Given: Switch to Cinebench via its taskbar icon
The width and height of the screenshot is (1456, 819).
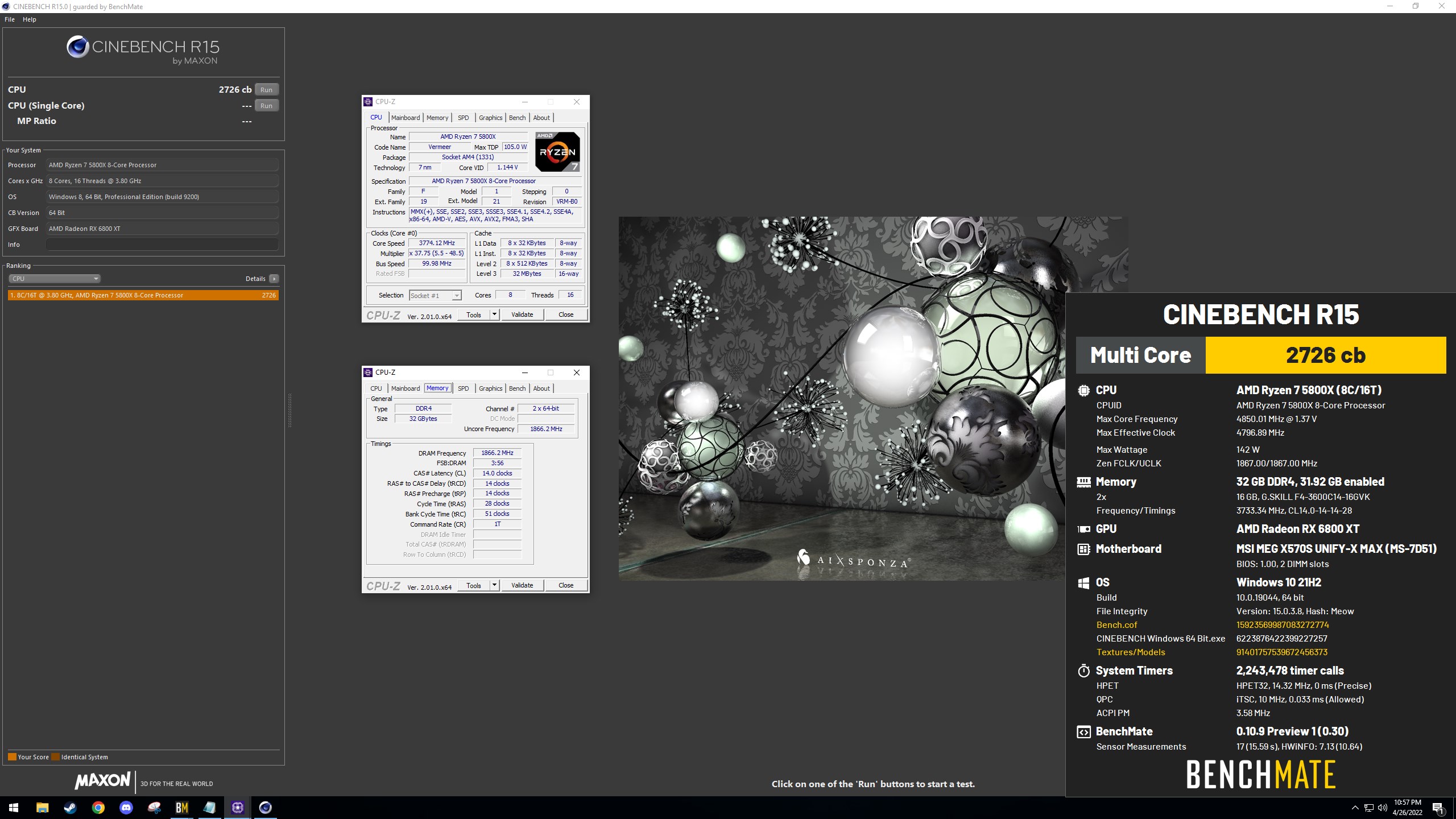Looking at the screenshot, I should (265, 808).
